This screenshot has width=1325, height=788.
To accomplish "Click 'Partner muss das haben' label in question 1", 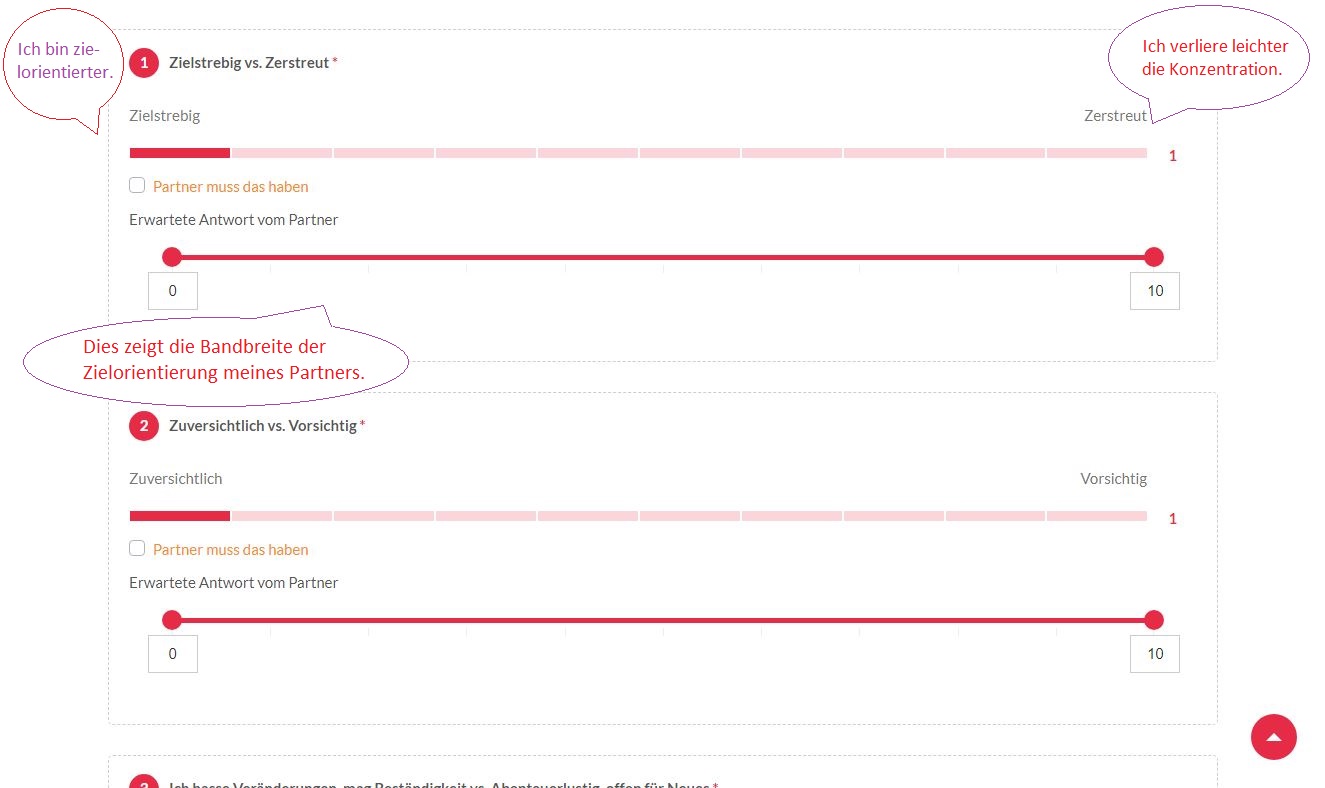I will [x=230, y=186].
